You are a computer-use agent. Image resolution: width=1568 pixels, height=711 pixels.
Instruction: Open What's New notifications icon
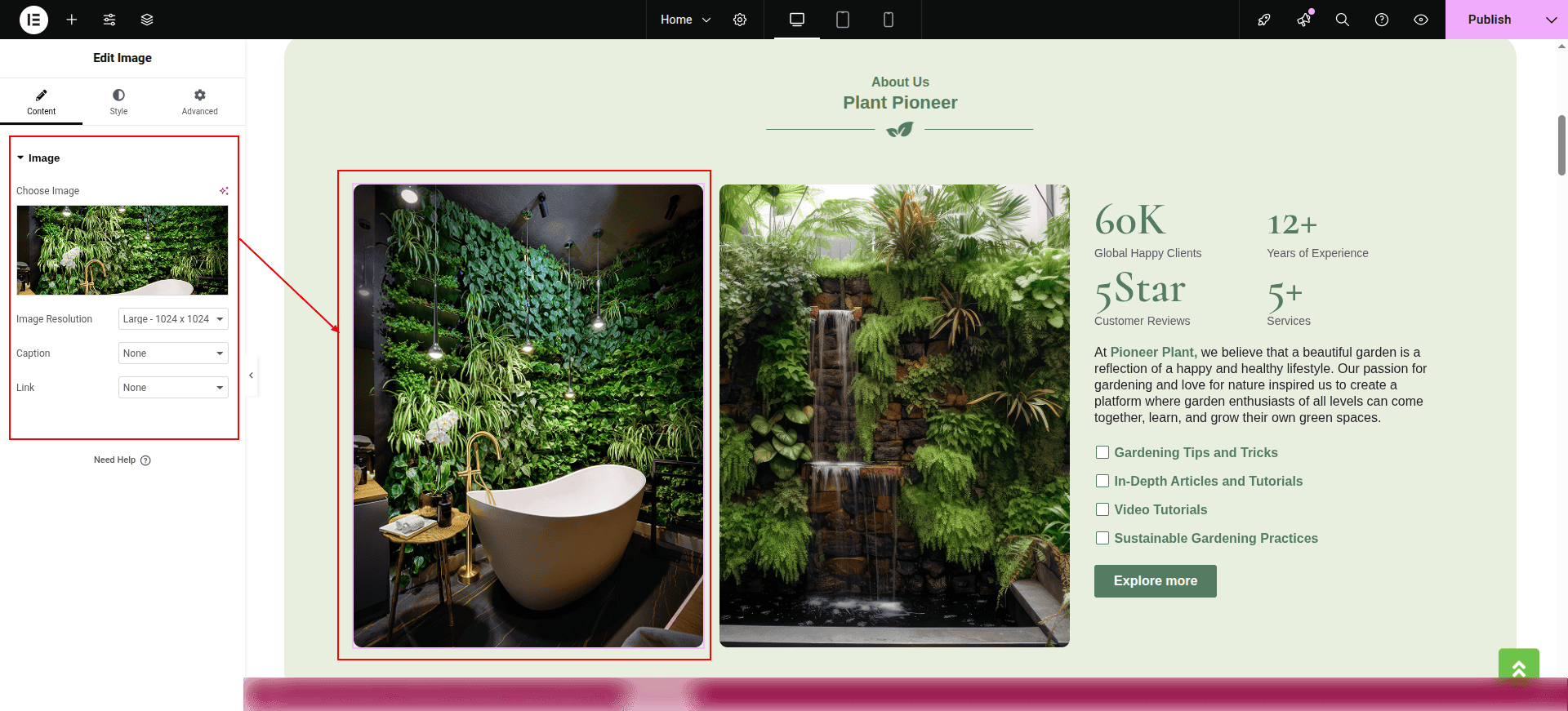[1303, 20]
